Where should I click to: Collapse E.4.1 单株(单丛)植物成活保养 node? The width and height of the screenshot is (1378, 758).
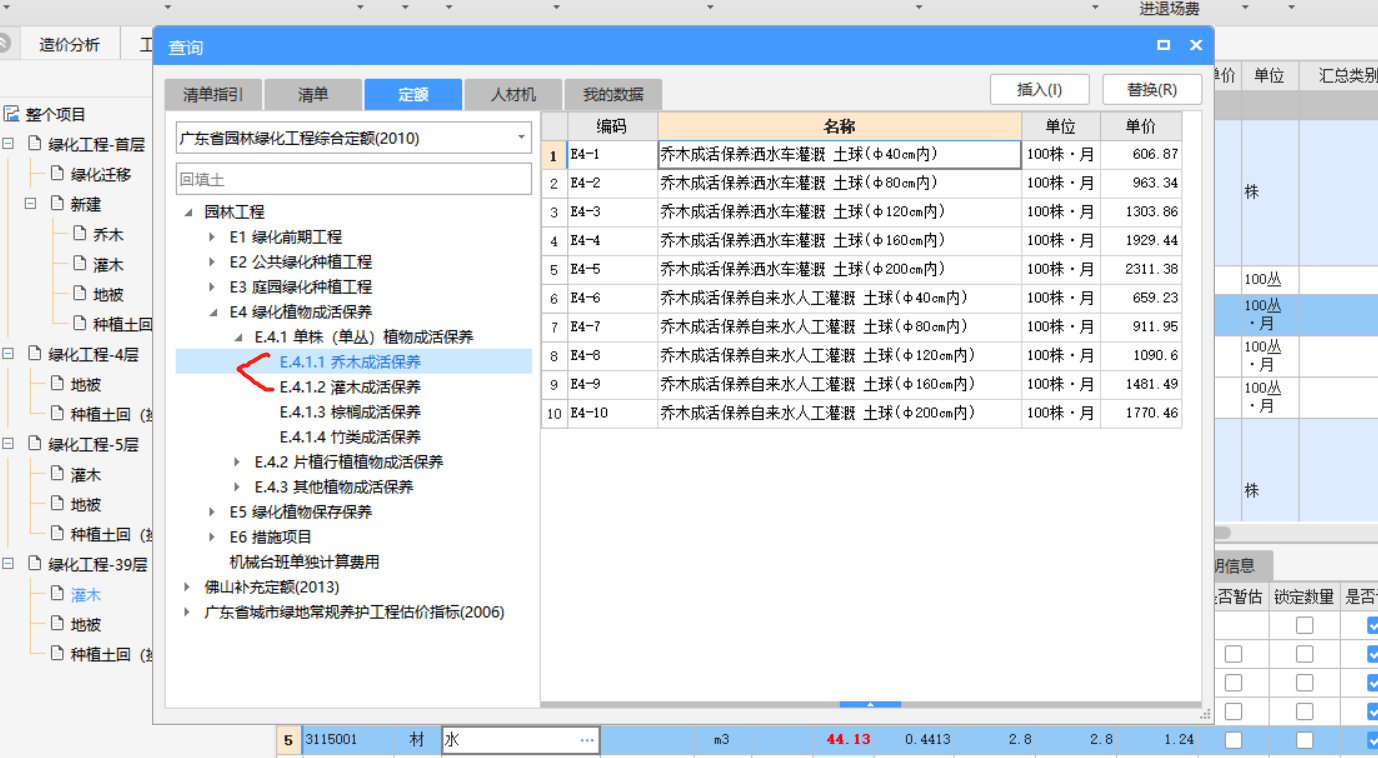237,337
